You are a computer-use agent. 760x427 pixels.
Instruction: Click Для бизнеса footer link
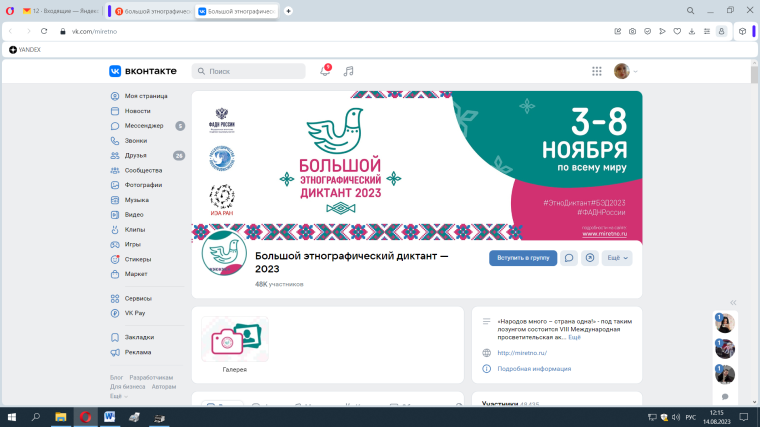(127, 387)
